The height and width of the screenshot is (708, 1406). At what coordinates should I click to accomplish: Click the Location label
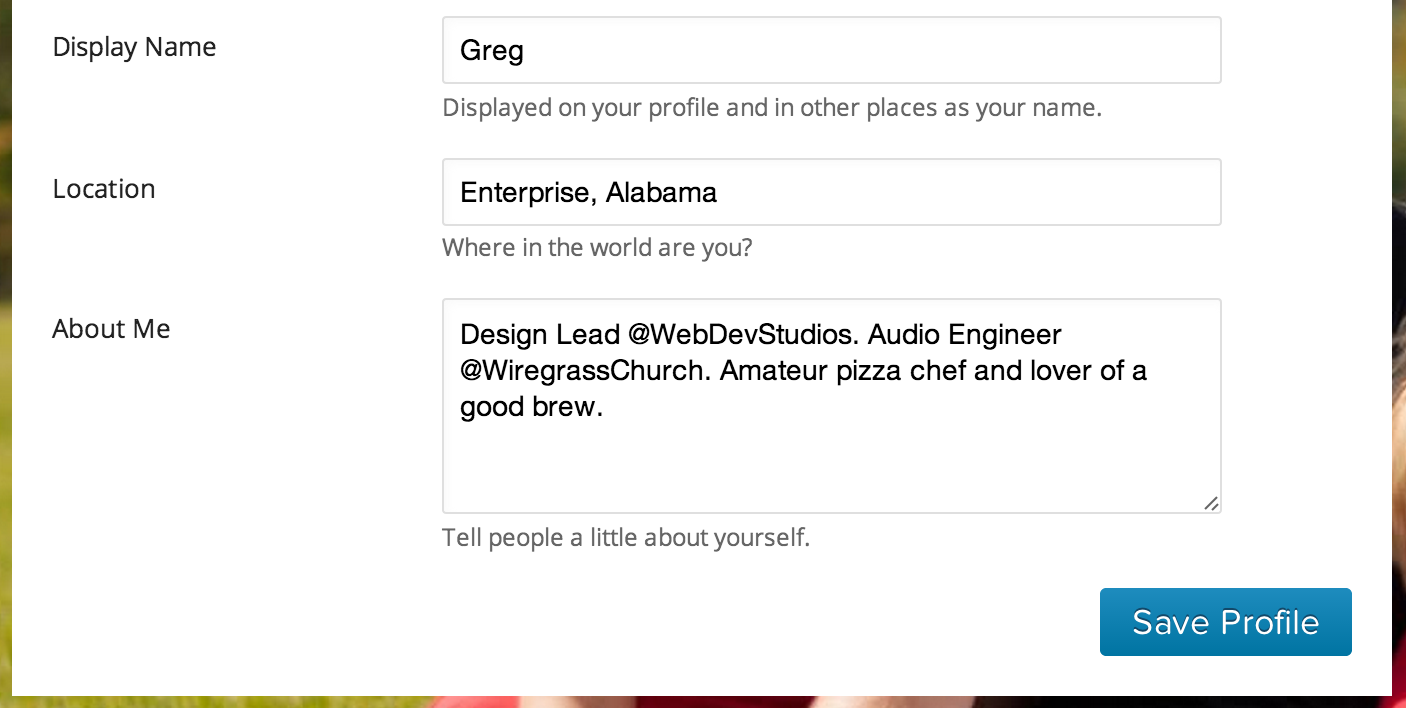[x=104, y=189]
